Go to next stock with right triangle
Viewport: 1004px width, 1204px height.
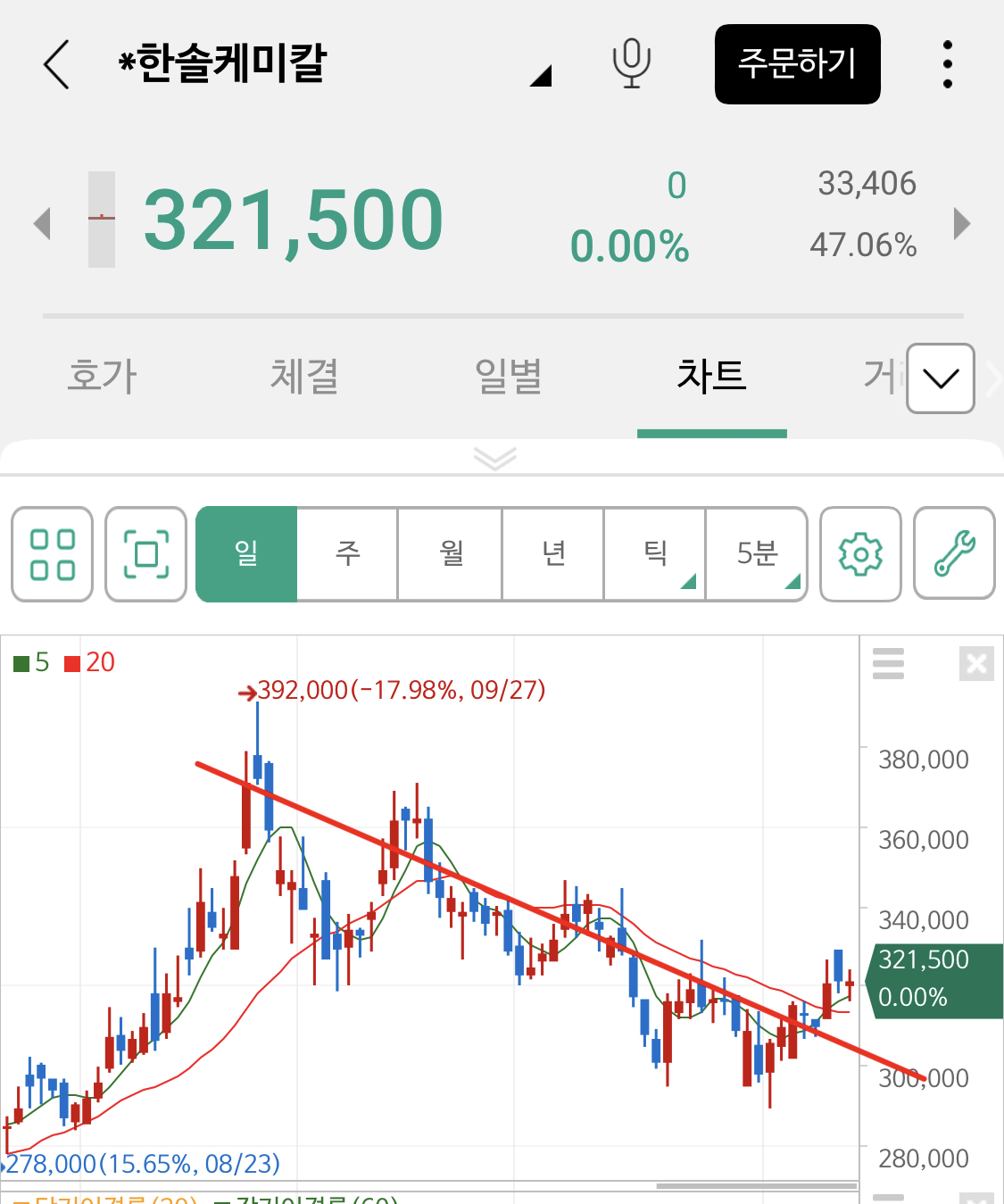pyautogui.click(x=961, y=223)
